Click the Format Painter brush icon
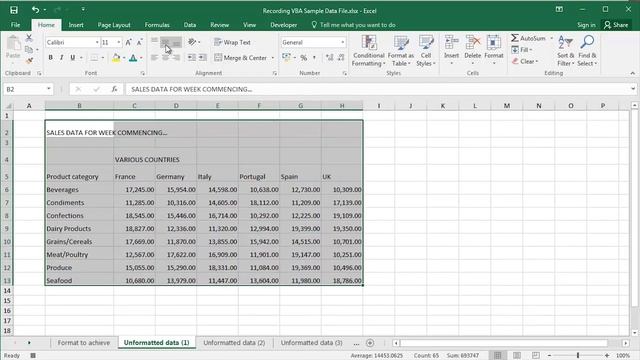The height and width of the screenshot is (360, 640). pos(29,60)
